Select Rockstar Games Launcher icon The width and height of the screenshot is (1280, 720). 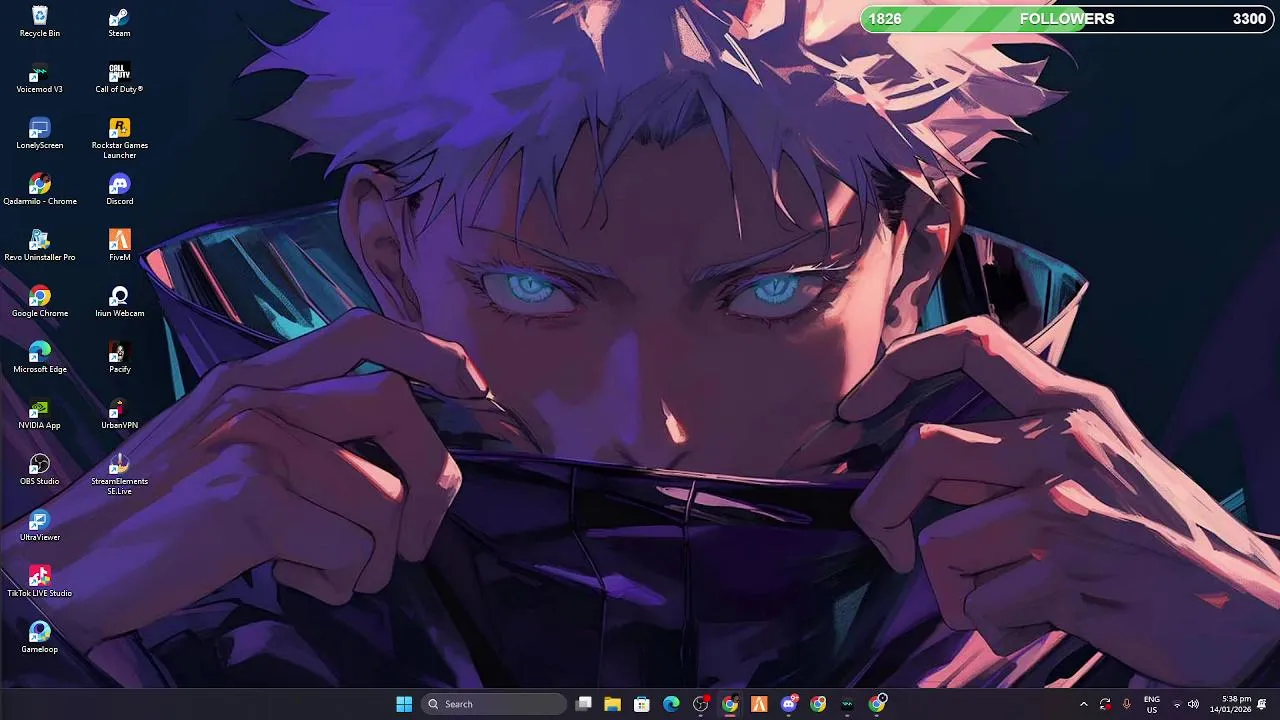[119, 138]
